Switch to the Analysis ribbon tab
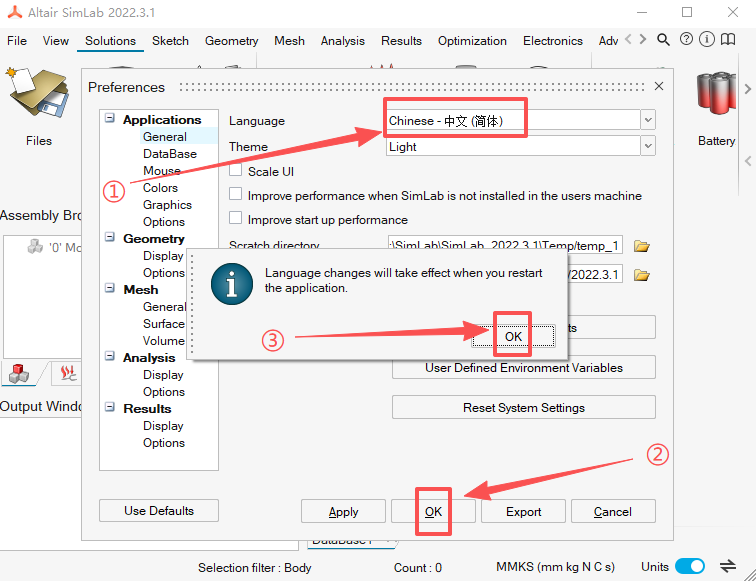The width and height of the screenshot is (756, 581). tap(343, 41)
